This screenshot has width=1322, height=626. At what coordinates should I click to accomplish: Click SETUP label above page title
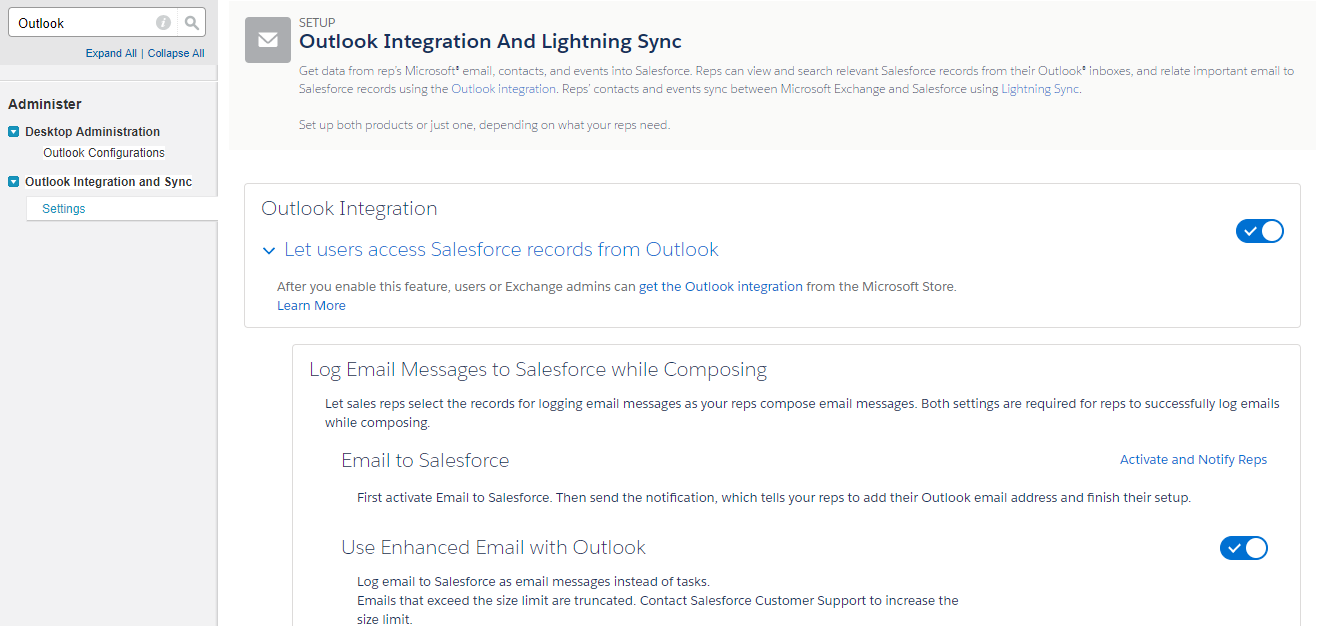(317, 22)
